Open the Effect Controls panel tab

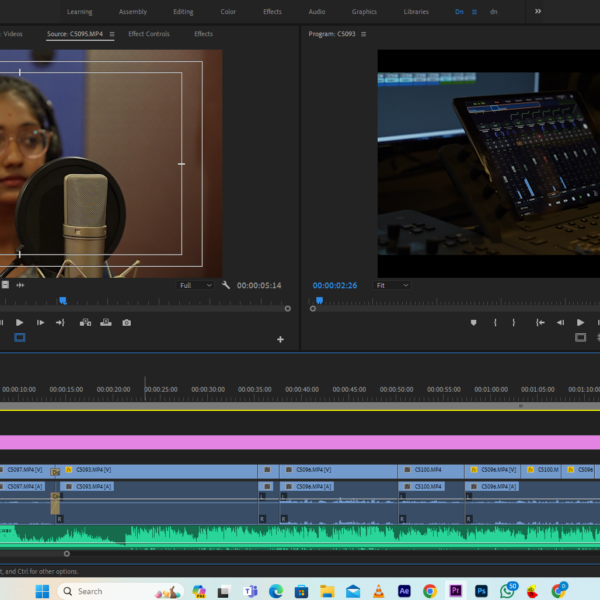pyautogui.click(x=149, y=34)
